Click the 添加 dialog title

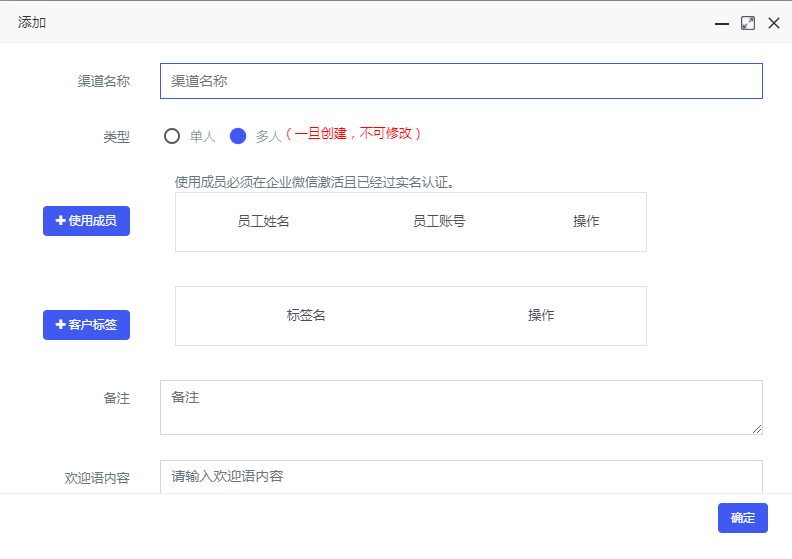click(32, 22)
